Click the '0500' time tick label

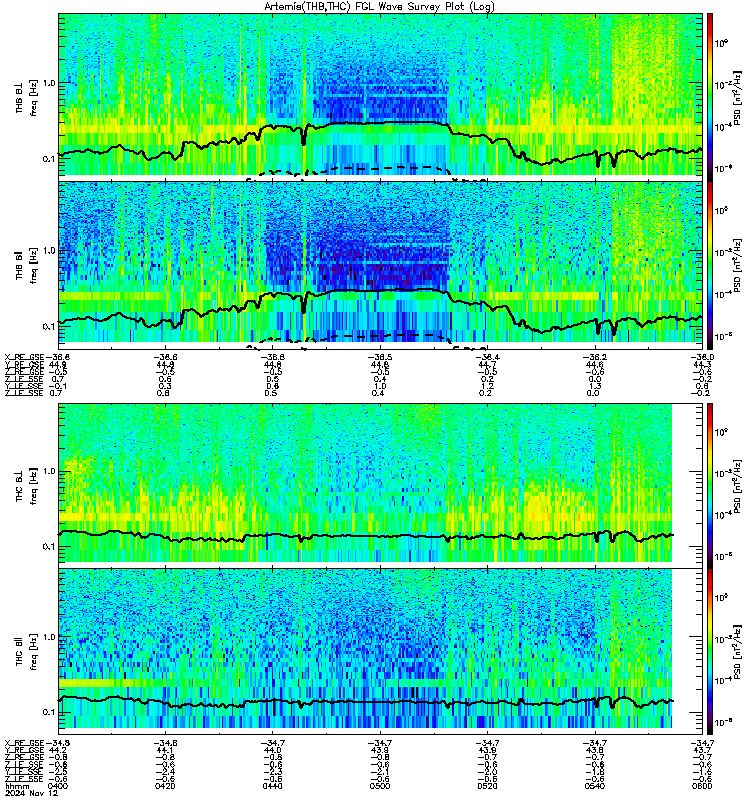[x=380, y=786]
